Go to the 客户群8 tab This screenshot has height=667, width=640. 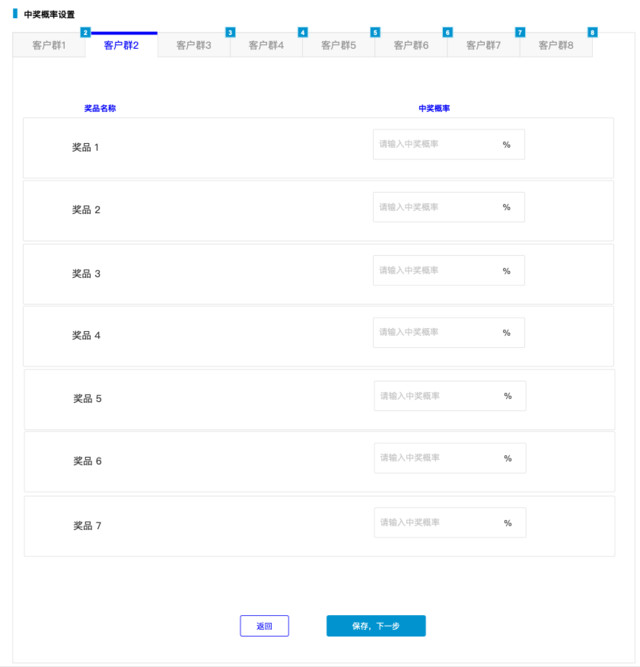click(x=556, y=45)
